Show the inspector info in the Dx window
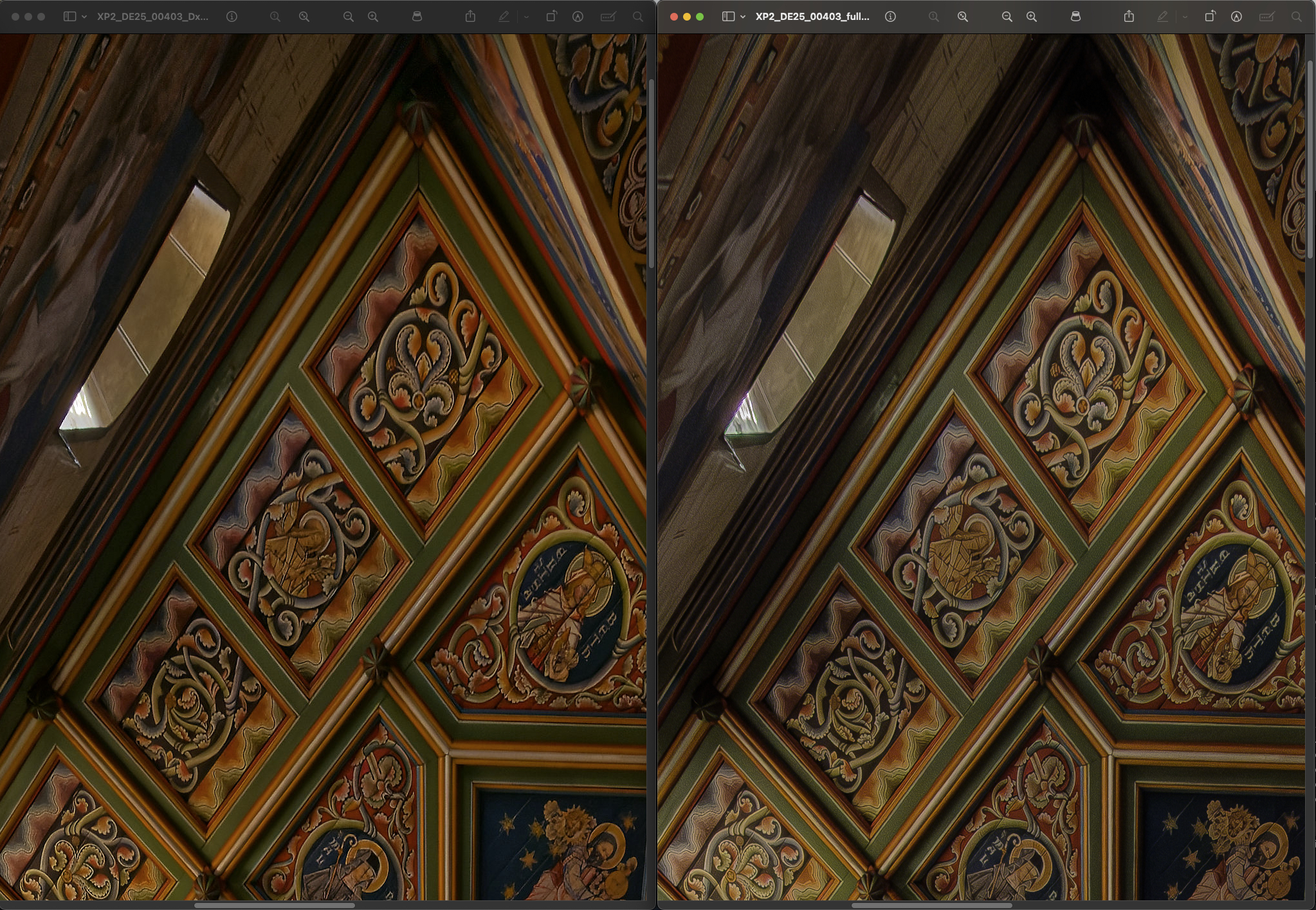The image size is (1316, 910). 232,17
